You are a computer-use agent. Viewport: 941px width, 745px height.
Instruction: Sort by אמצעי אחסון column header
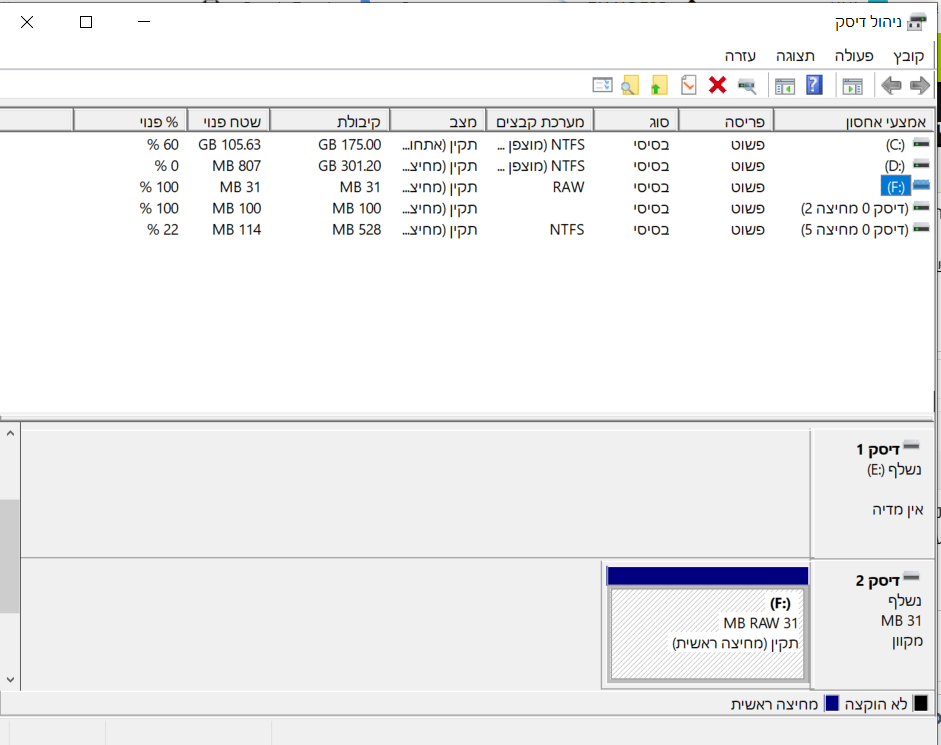click(853, 122)
